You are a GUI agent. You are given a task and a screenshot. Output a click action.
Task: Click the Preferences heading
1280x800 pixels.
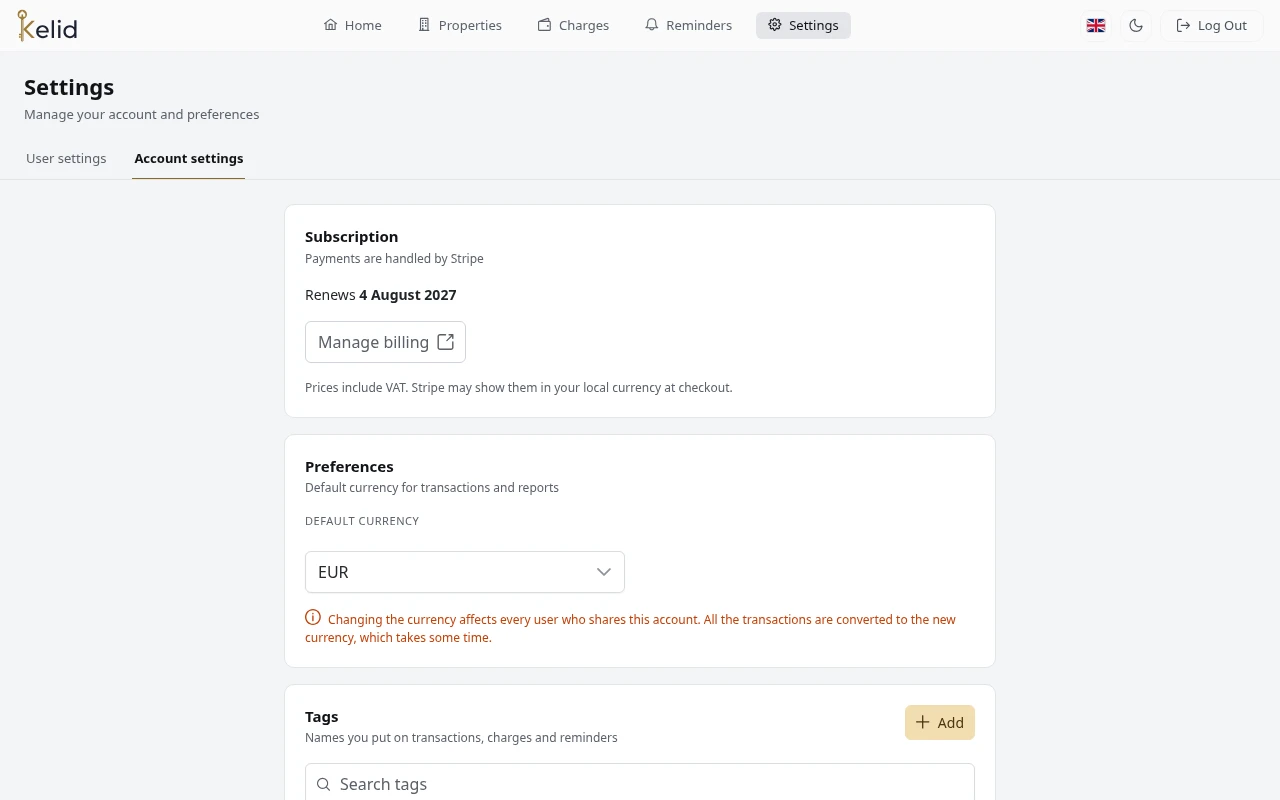click(349, 467)
